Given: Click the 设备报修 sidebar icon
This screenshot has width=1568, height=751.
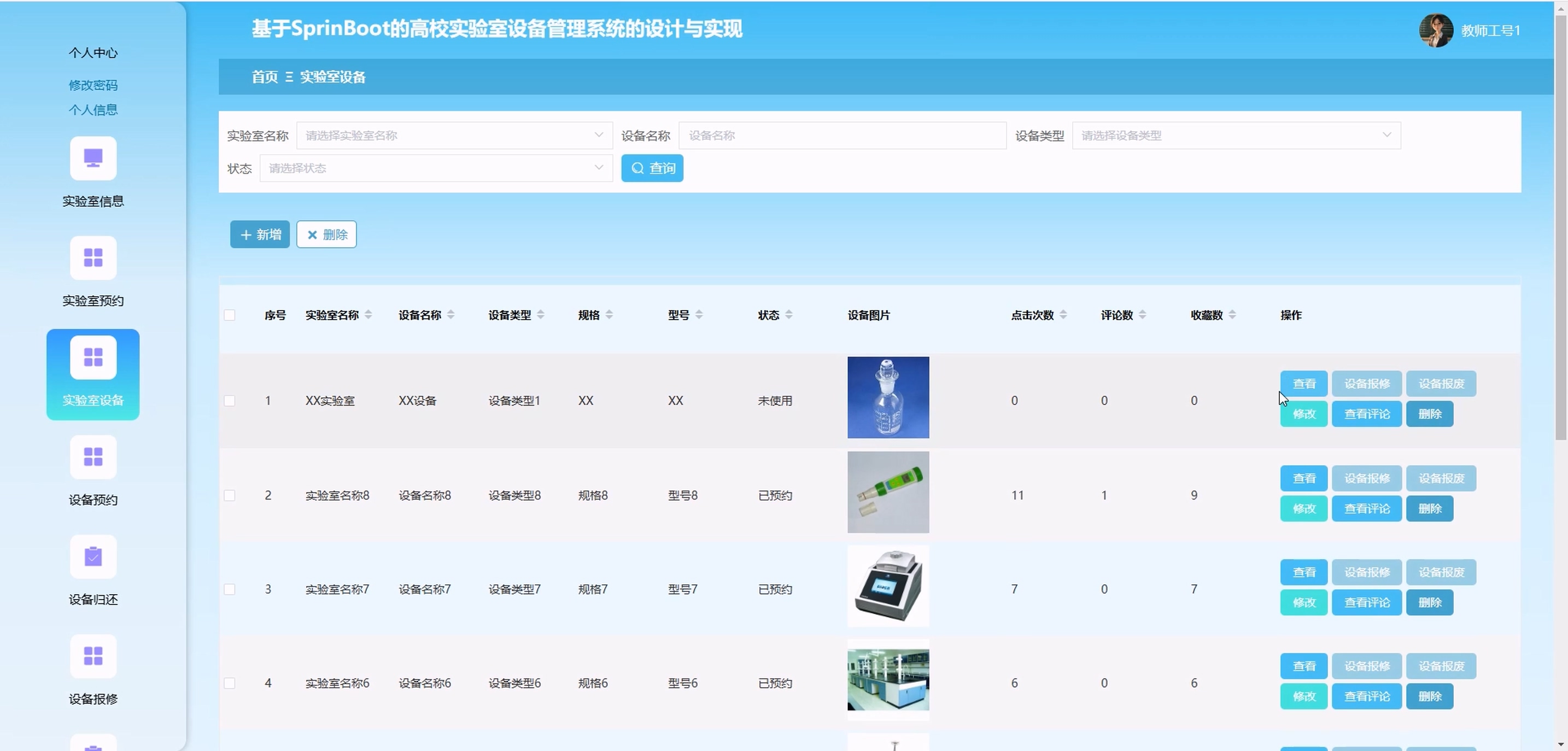Looking at the screenshot, I should click(x=92, y=656).
